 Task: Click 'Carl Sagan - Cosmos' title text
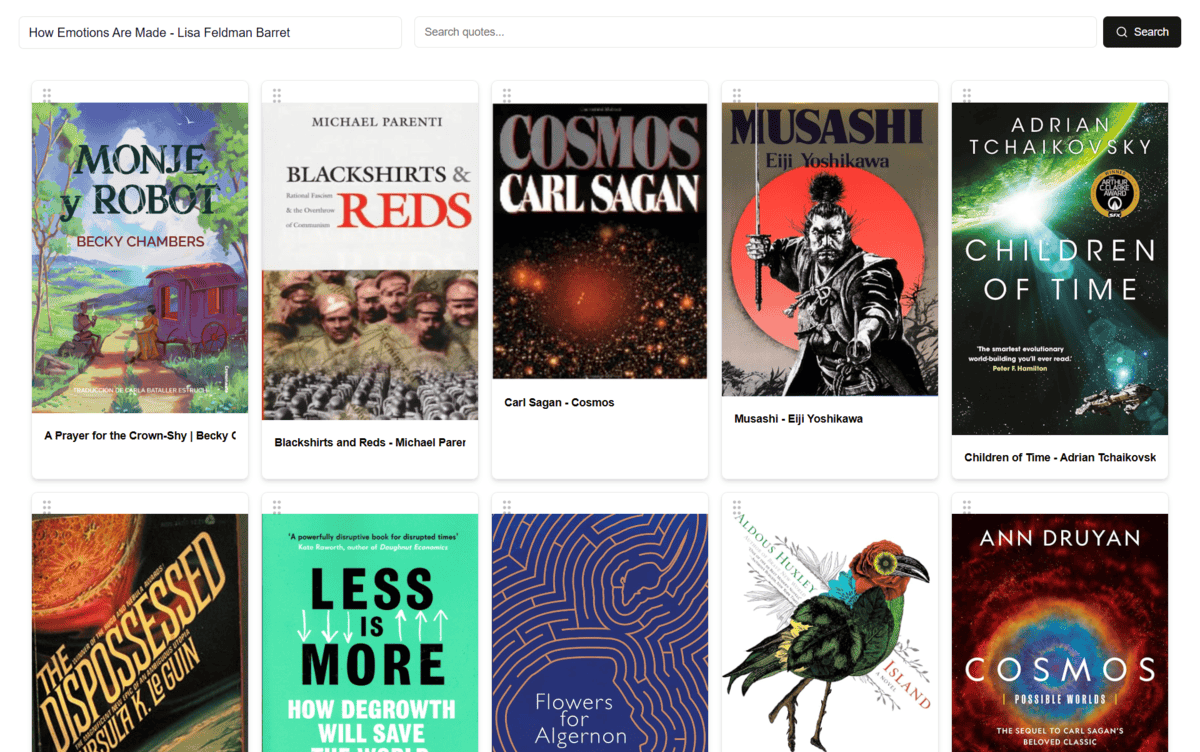tap(559, 402)
